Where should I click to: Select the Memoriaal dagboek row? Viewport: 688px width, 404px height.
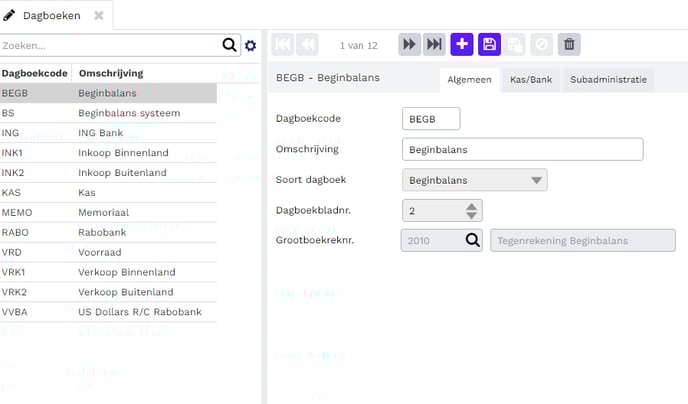(108, 212)
